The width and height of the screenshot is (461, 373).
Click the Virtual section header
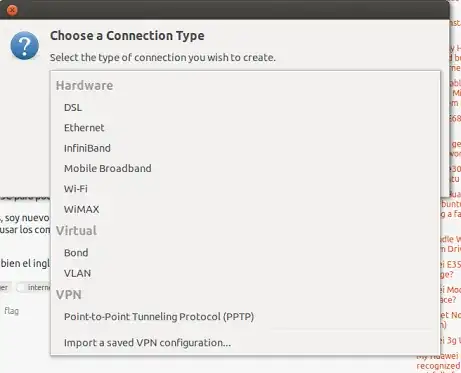pos(76,231)
